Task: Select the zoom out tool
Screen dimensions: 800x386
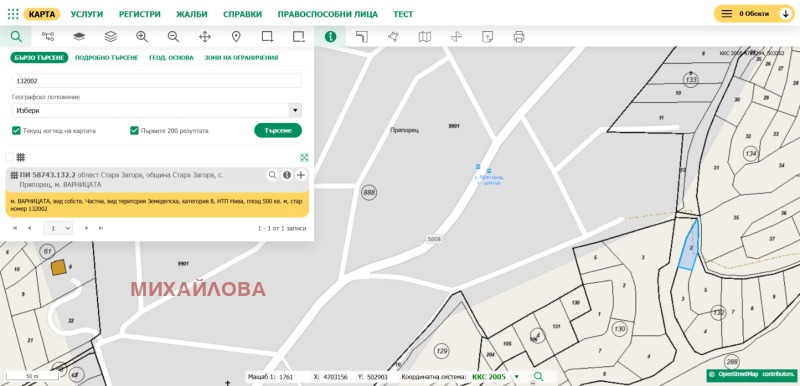Action: pos(173,37)
